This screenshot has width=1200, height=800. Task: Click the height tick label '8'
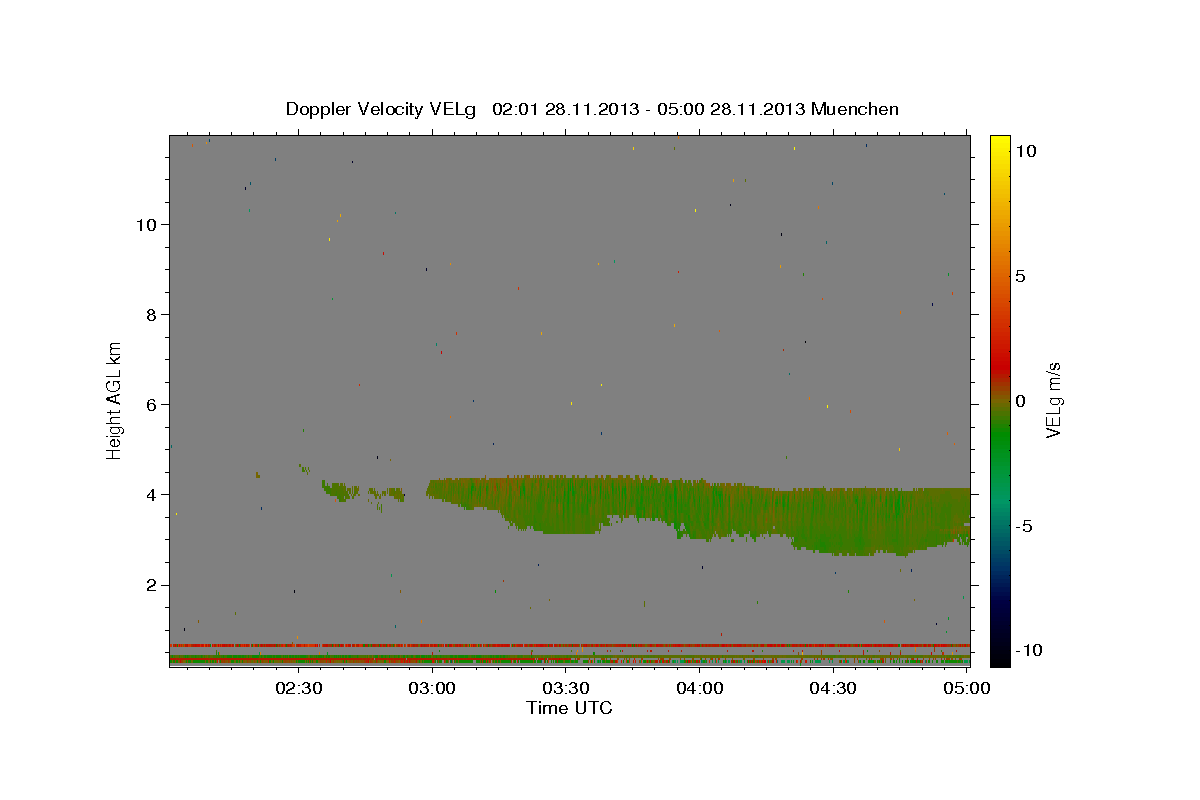click(150, 314)
